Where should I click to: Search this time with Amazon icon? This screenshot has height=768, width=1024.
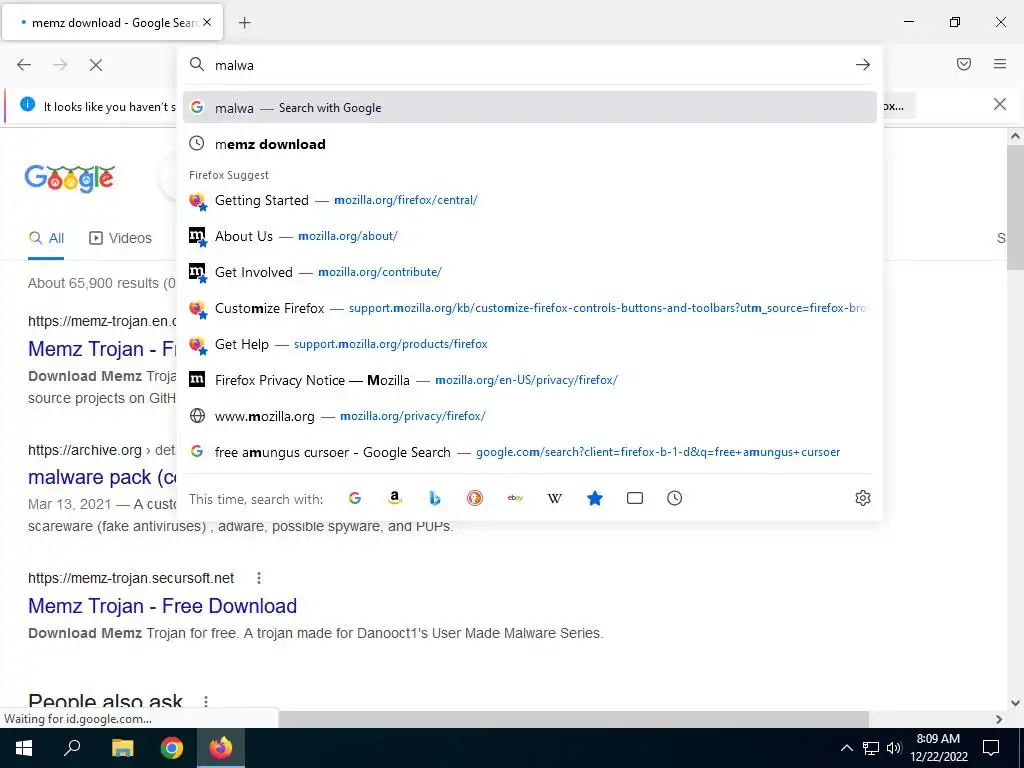point(394,498)
